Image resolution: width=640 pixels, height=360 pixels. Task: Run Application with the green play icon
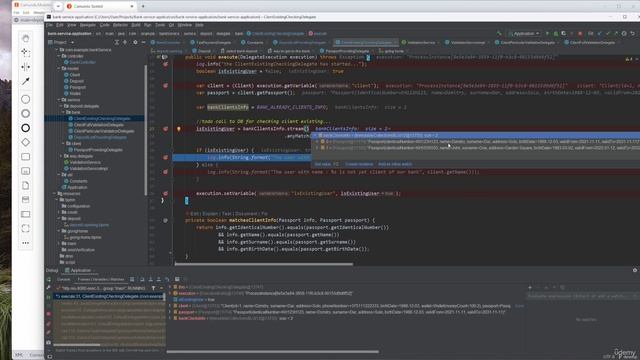(547, 33)
